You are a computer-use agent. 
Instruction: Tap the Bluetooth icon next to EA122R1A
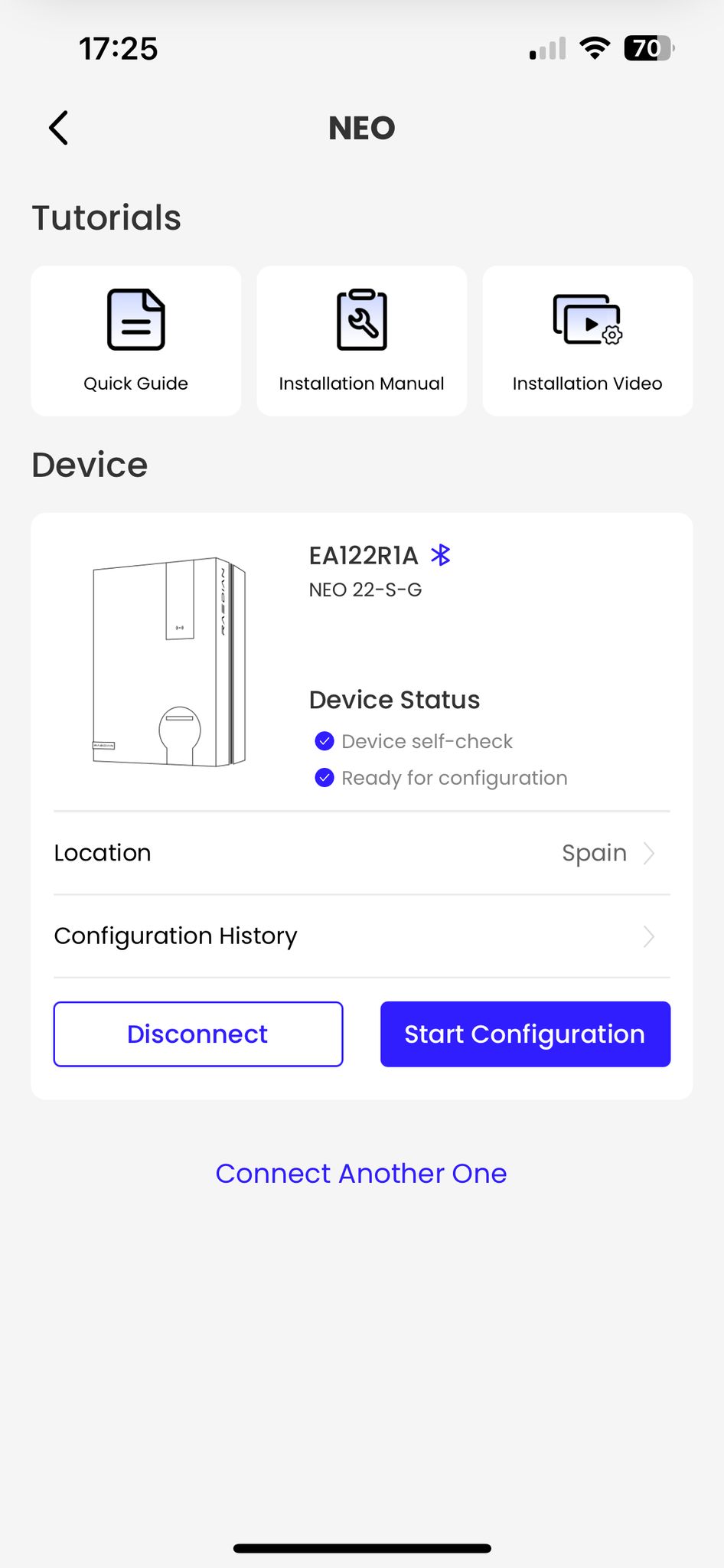[441, 556]
